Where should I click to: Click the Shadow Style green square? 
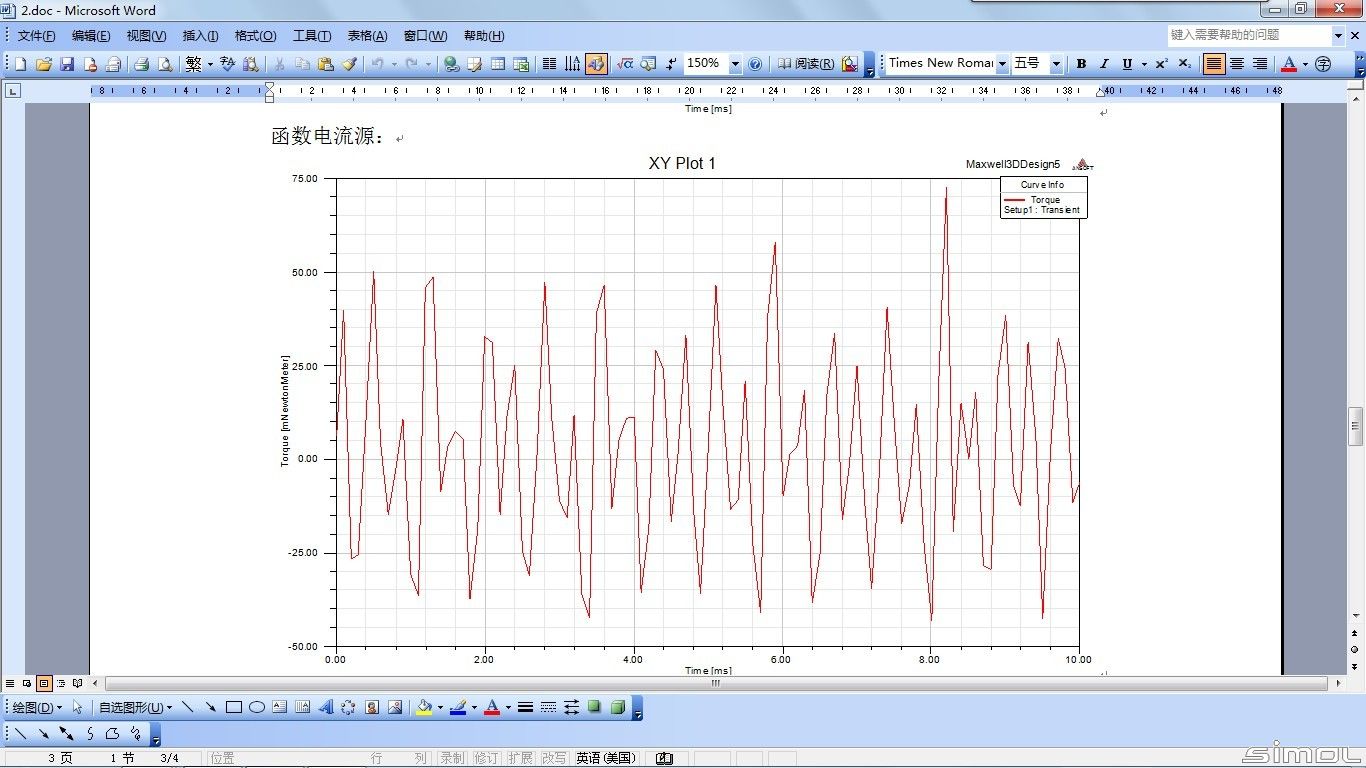click(594, 707)
